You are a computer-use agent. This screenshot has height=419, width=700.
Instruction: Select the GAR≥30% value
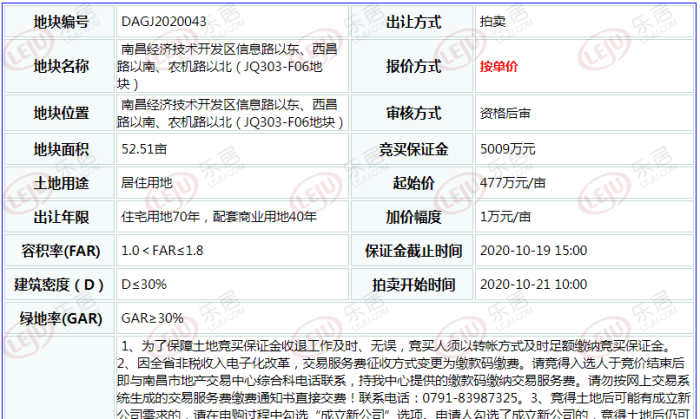pos(152,318)
